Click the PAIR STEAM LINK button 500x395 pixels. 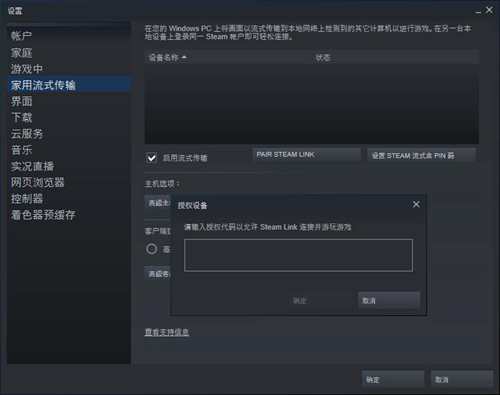[x=307, y=155]
